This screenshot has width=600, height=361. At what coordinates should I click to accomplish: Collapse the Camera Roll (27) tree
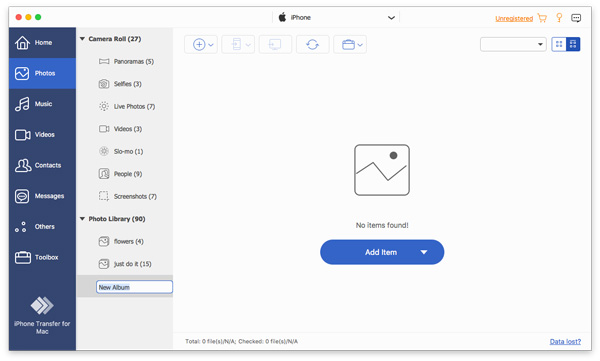82,39
